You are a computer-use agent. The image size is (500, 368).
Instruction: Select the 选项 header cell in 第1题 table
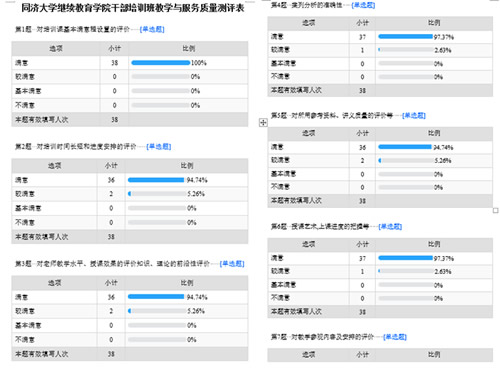[56, 49]
